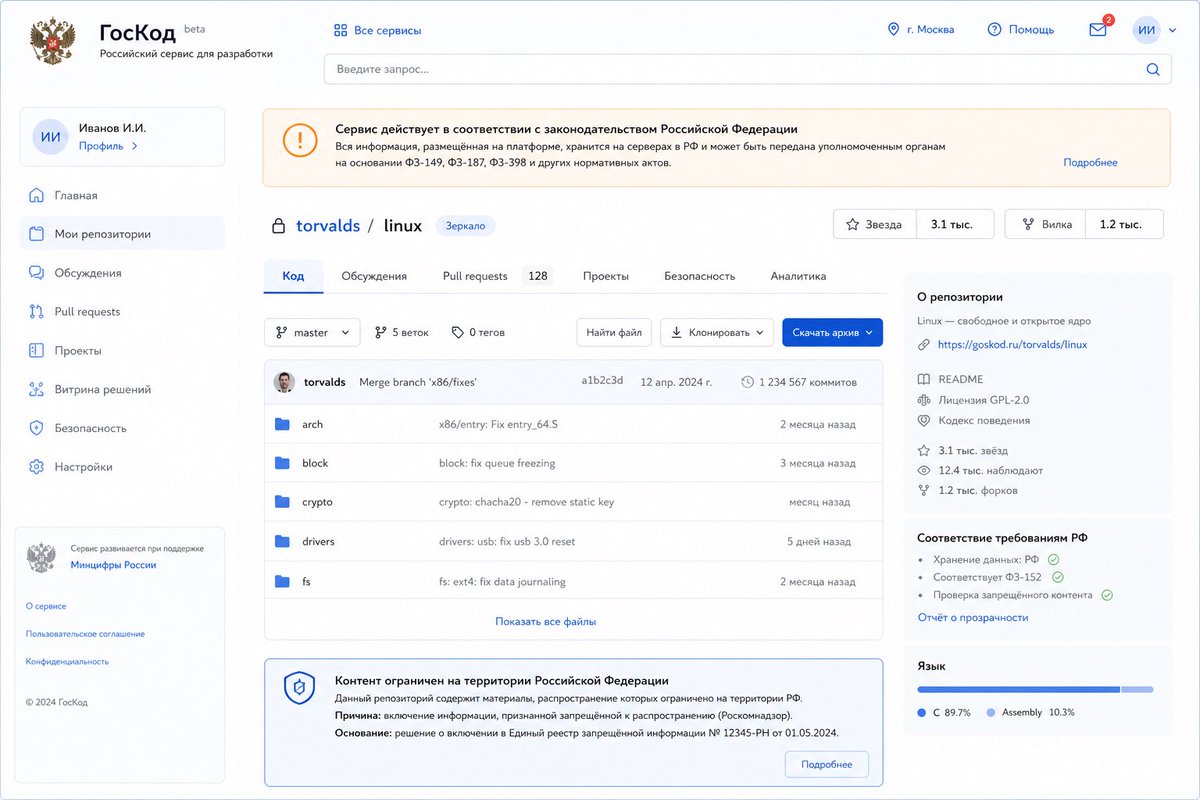Click the torvalds commit author avatar

[x=285, y=382]
